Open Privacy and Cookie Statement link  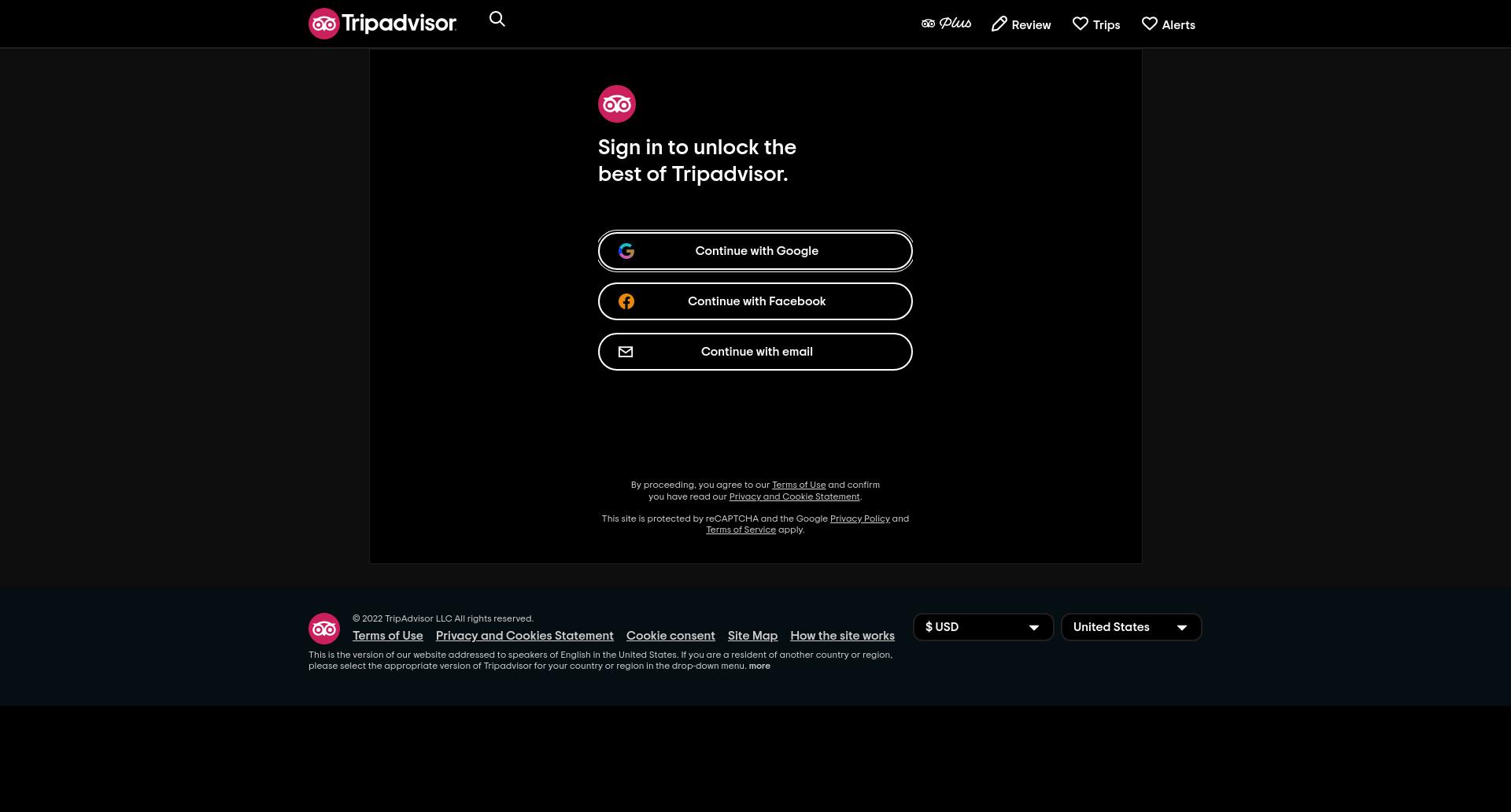[x=794, y=497]
